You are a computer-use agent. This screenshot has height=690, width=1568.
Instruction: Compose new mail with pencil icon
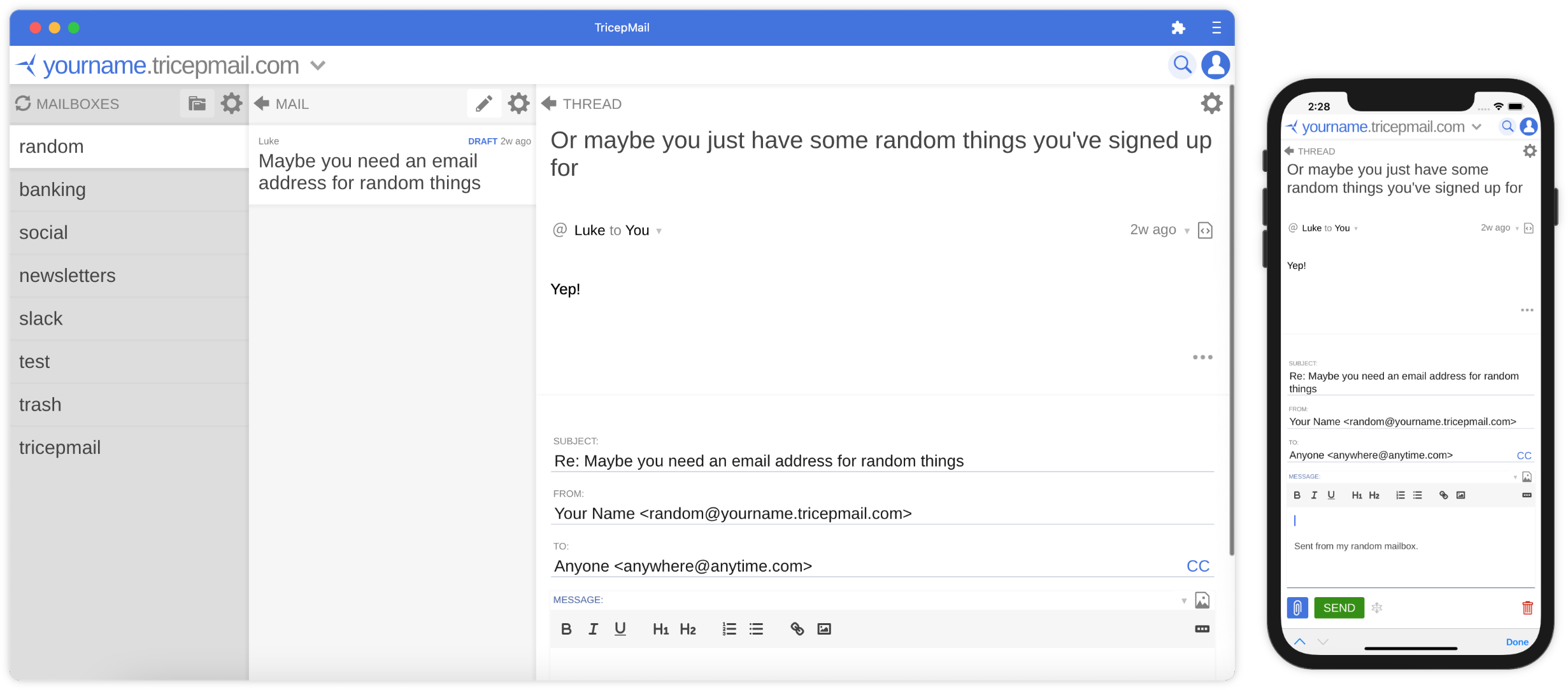(484, 103)
